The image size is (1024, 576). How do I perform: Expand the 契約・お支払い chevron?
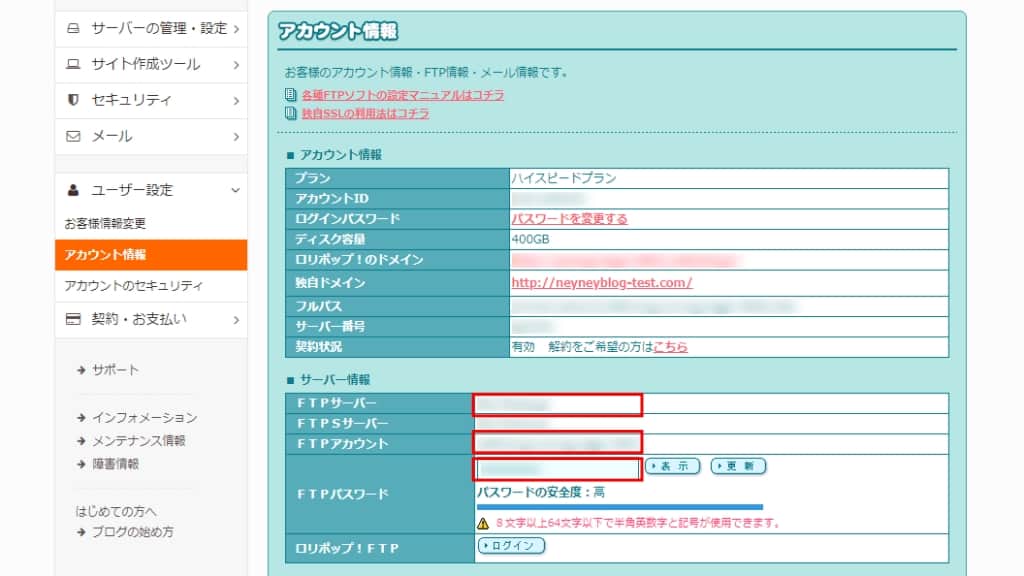(x=236, y=320)
